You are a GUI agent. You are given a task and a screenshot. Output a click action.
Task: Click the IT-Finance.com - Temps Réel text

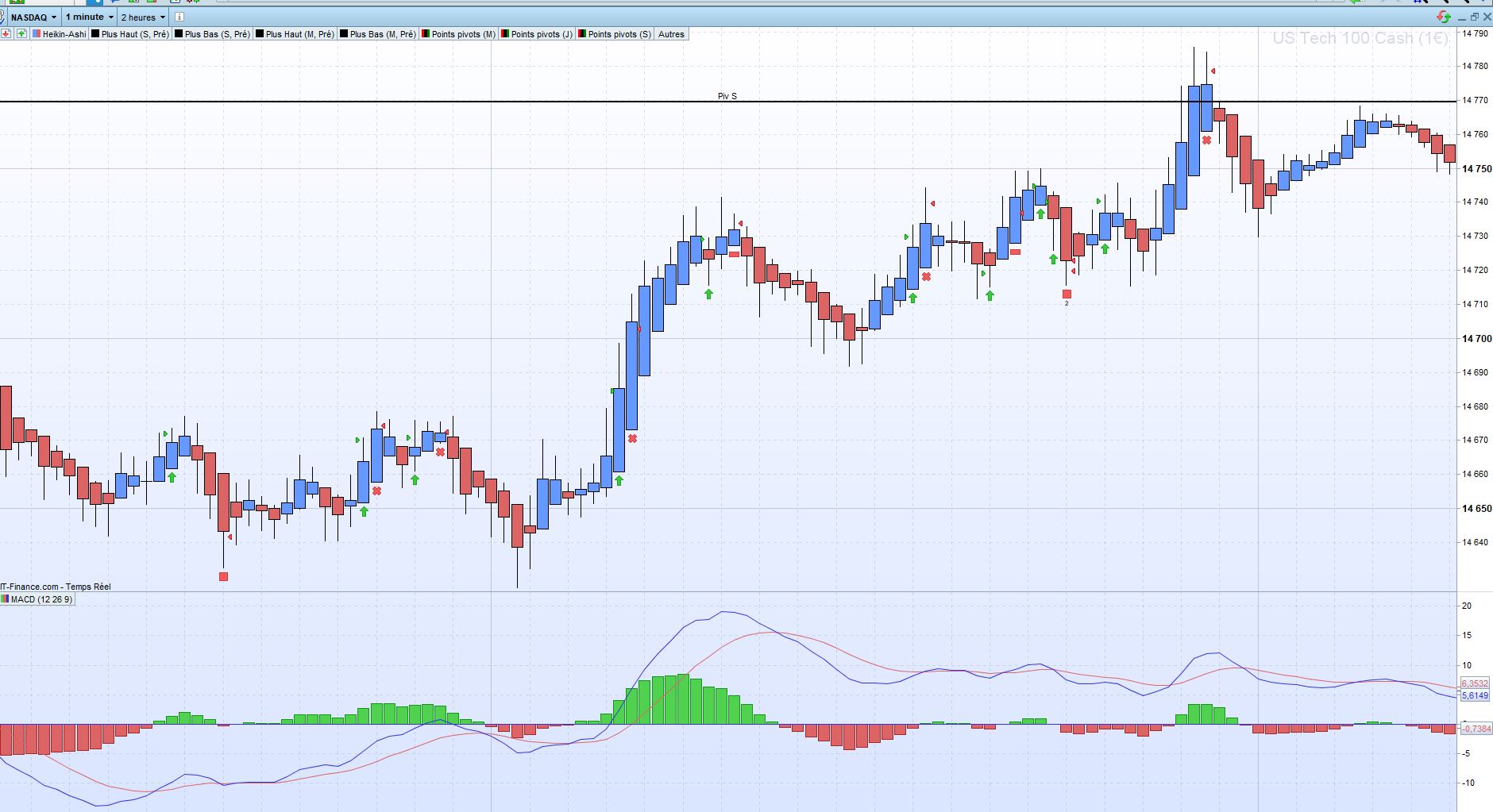pyautogui.click(x=56, y=587)
